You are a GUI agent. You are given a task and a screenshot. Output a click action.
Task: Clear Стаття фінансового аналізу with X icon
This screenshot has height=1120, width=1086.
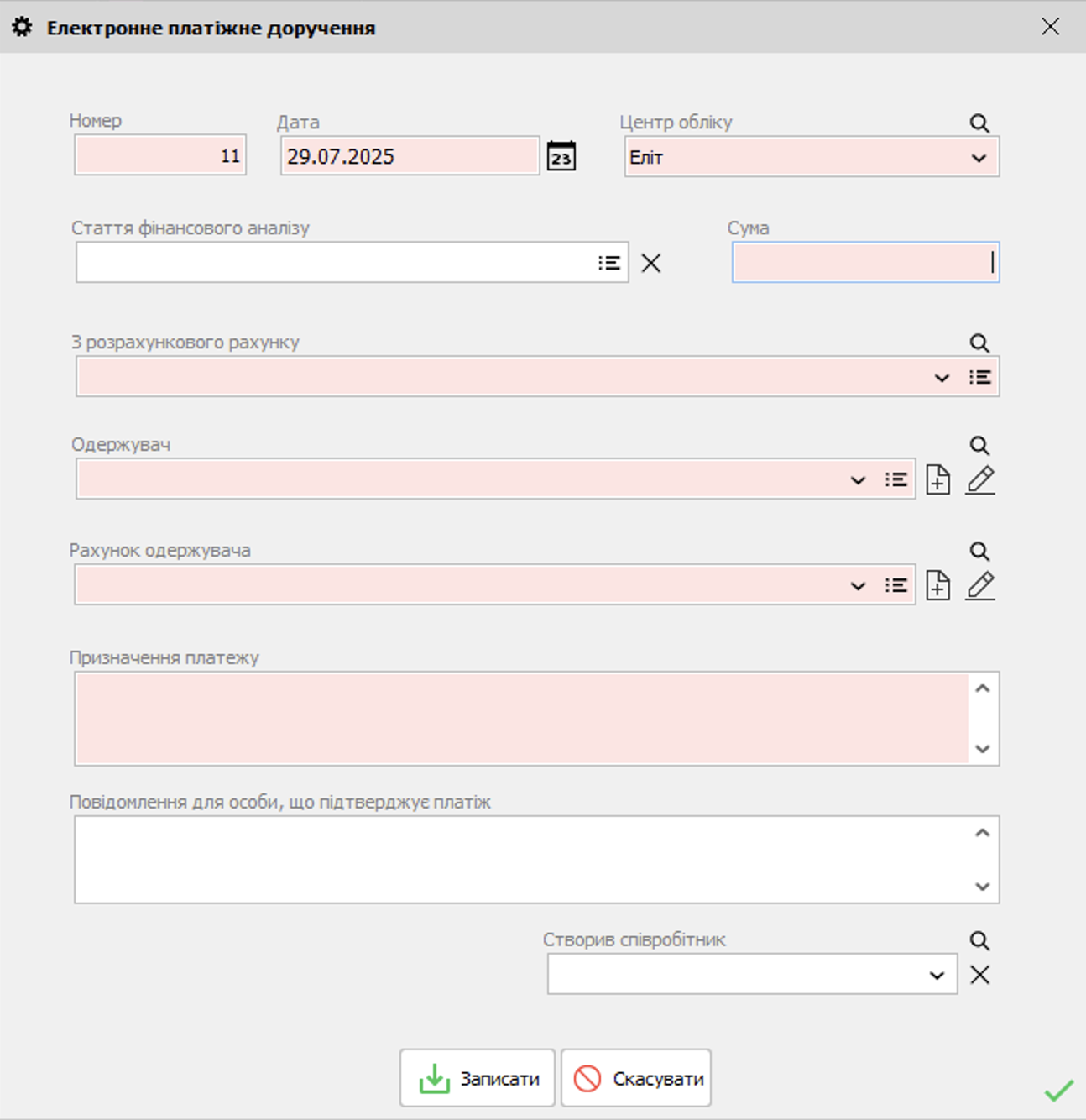coord(650,263)
